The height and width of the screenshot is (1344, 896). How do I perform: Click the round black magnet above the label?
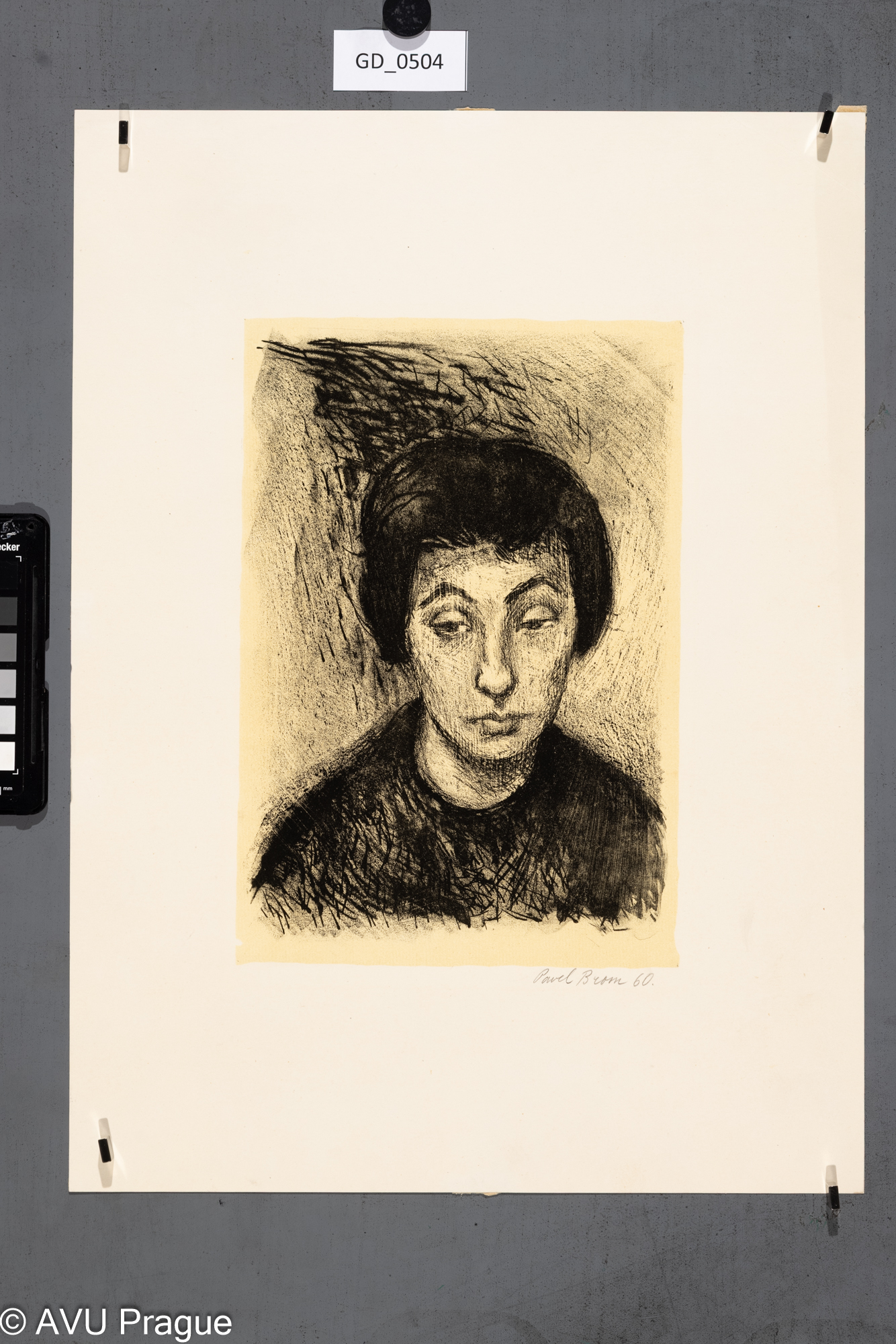point(406,16)
